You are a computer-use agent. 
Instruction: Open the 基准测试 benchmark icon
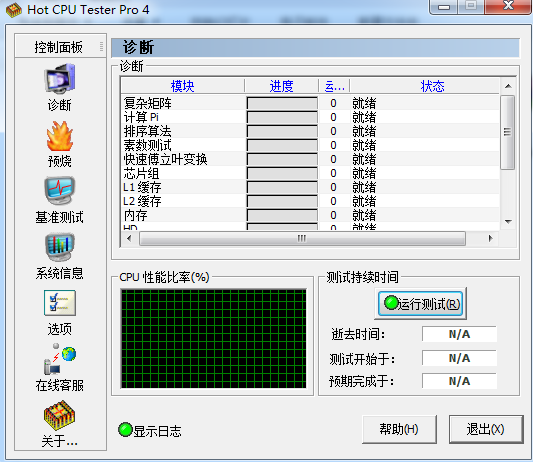(x=60, y=190)
